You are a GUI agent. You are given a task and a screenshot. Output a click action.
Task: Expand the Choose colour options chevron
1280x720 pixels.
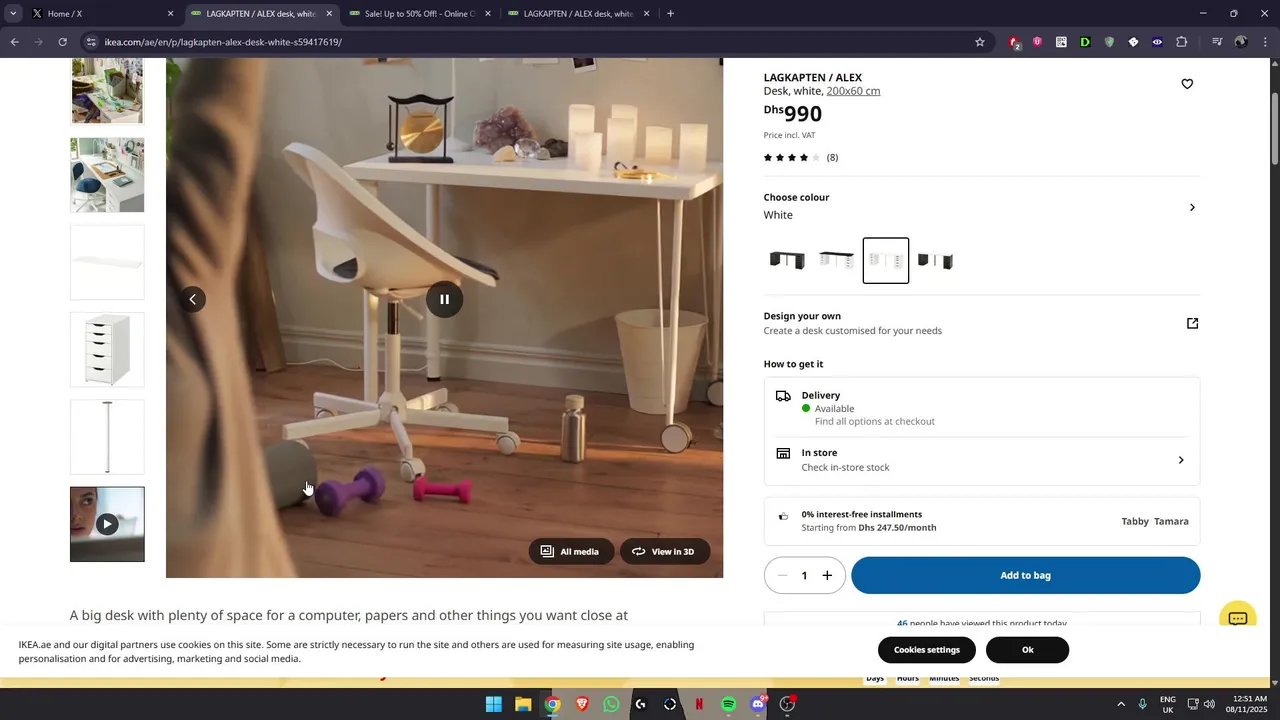1191,207
